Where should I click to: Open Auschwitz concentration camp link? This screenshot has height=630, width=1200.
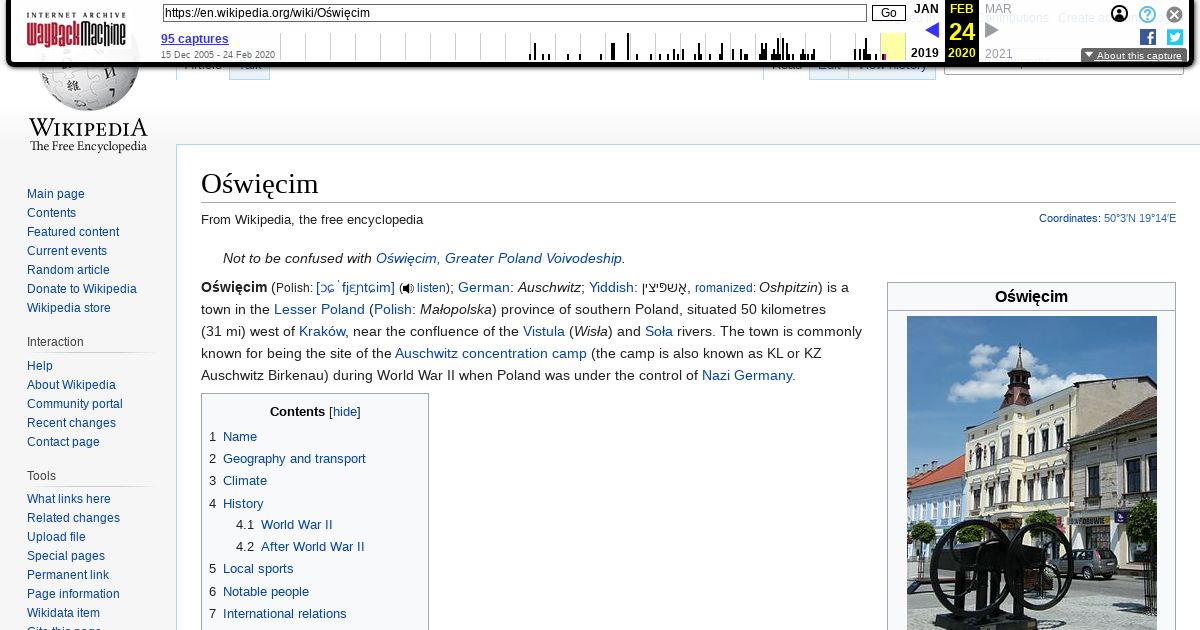[x=491, y=354]
